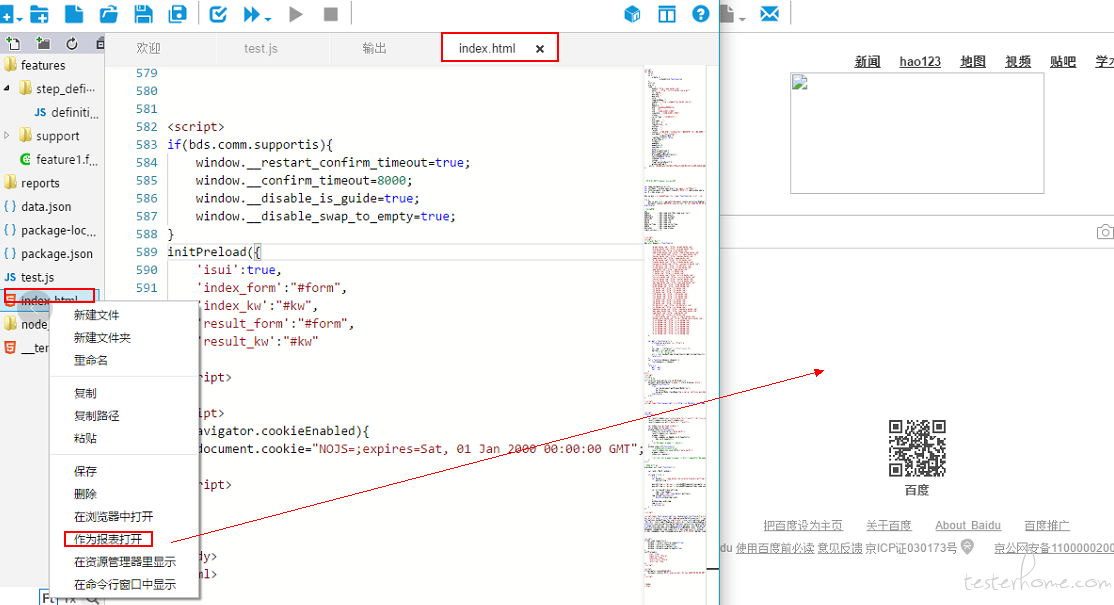
Task: Choose 新建文件夹 from context menu
Action: point(102,337)
